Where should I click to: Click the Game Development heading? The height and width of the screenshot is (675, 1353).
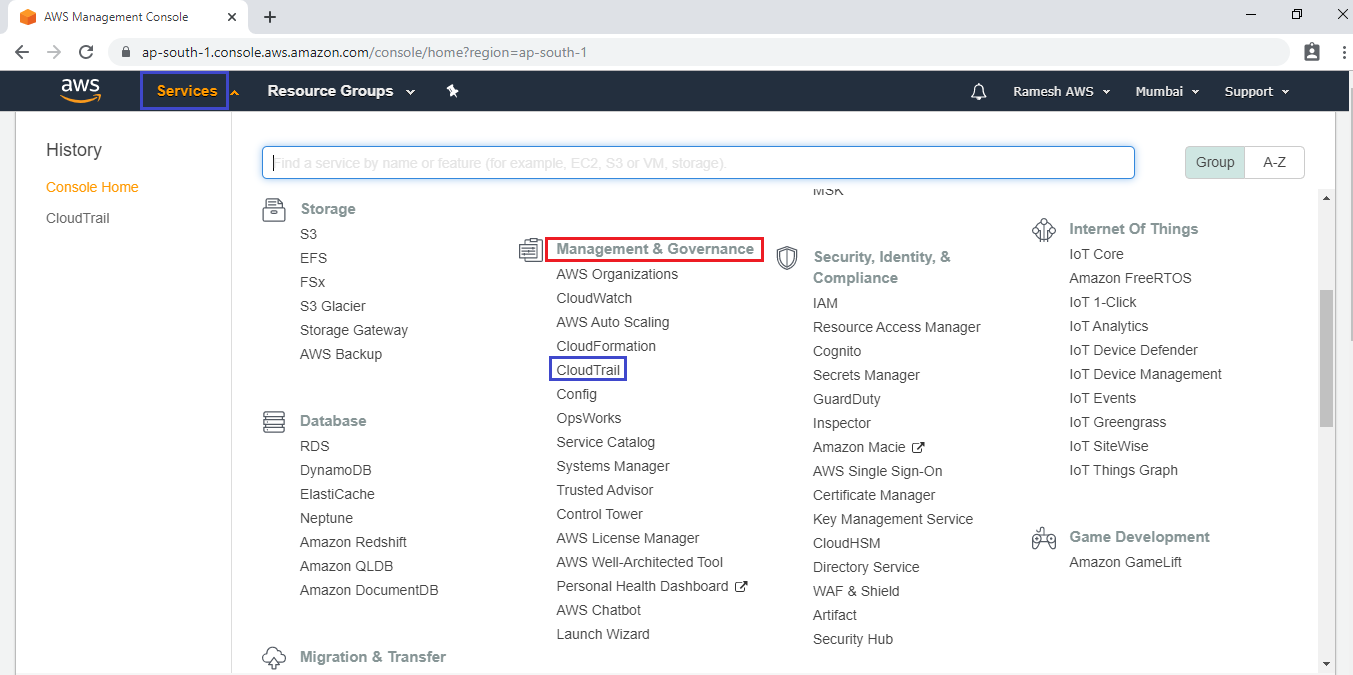coord(1139,537)
